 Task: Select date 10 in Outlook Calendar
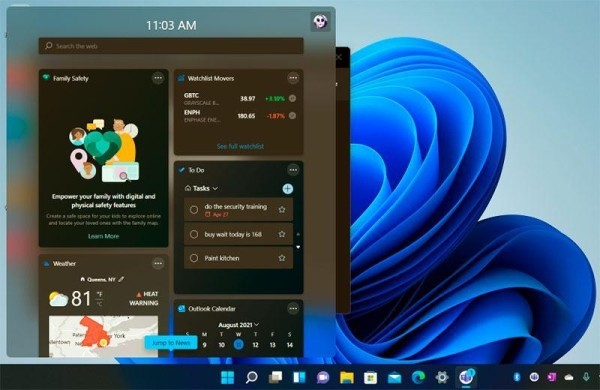[x=222, y=345]
